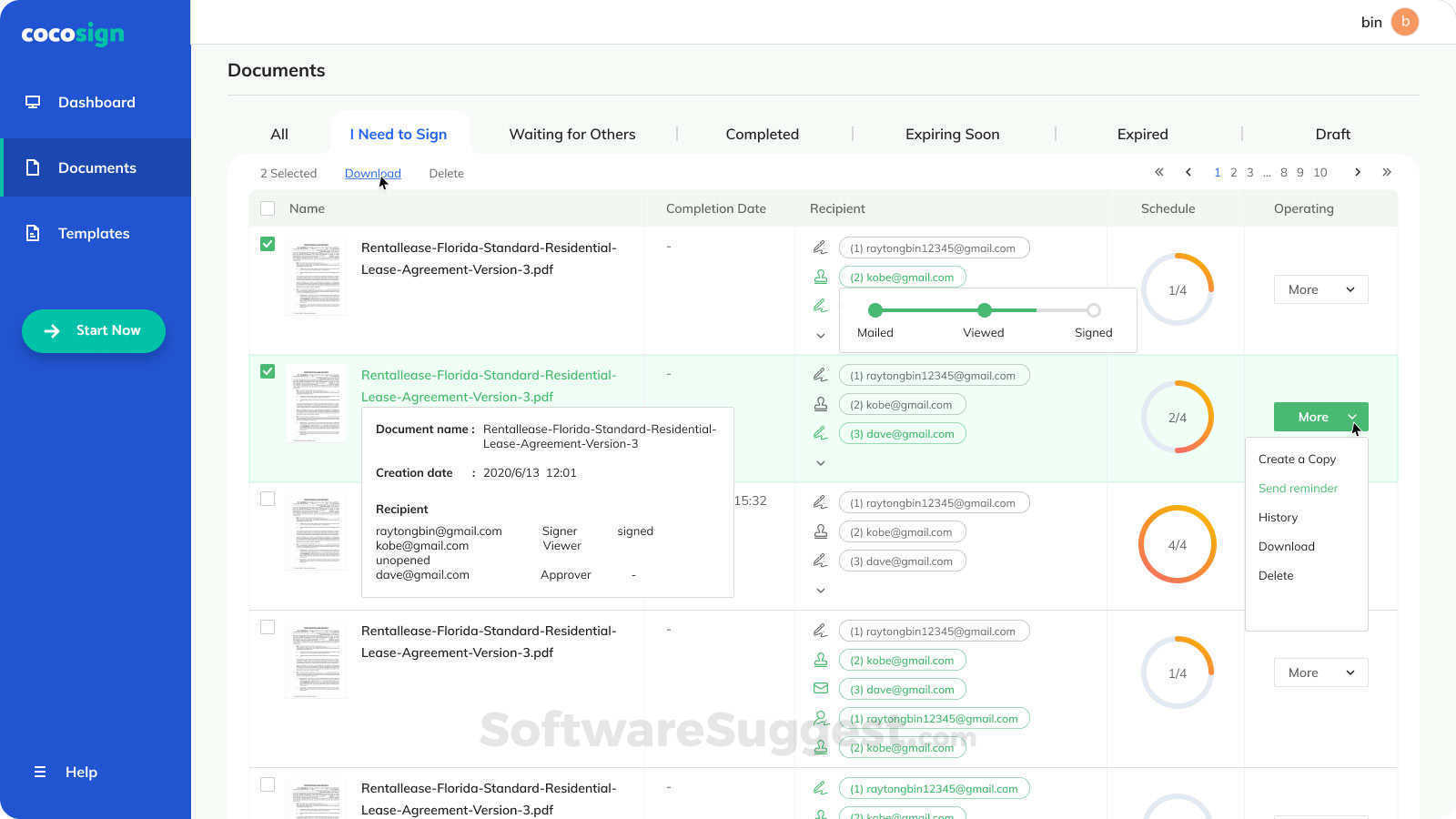The width and height of the screenshot is (1456, 819).
Task: Click green pen icon beside second row dave@gmail.com
Action: tap(820, 433)
